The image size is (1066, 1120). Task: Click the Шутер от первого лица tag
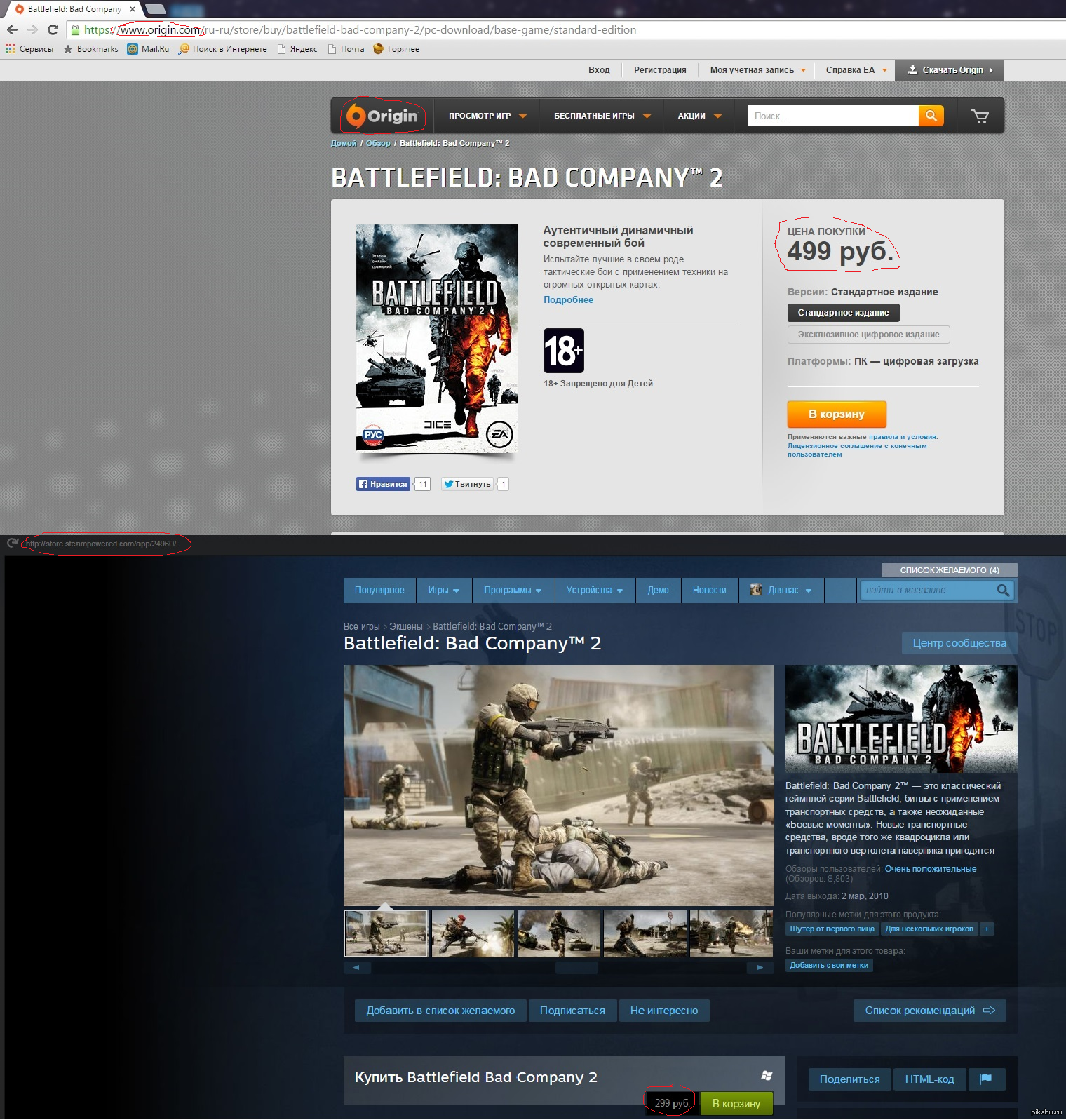tap(832, 929)
